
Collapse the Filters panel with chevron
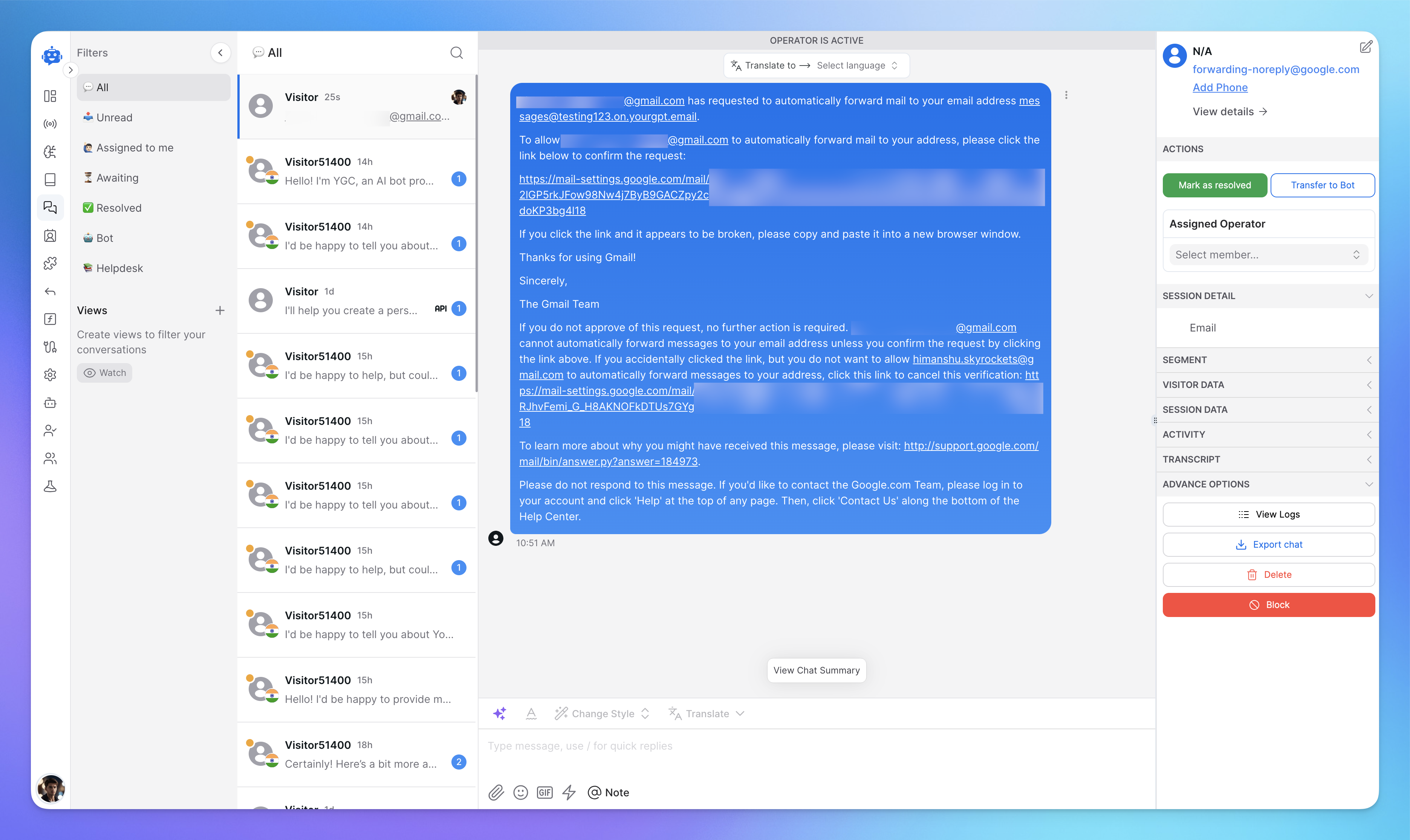(220, 53)
